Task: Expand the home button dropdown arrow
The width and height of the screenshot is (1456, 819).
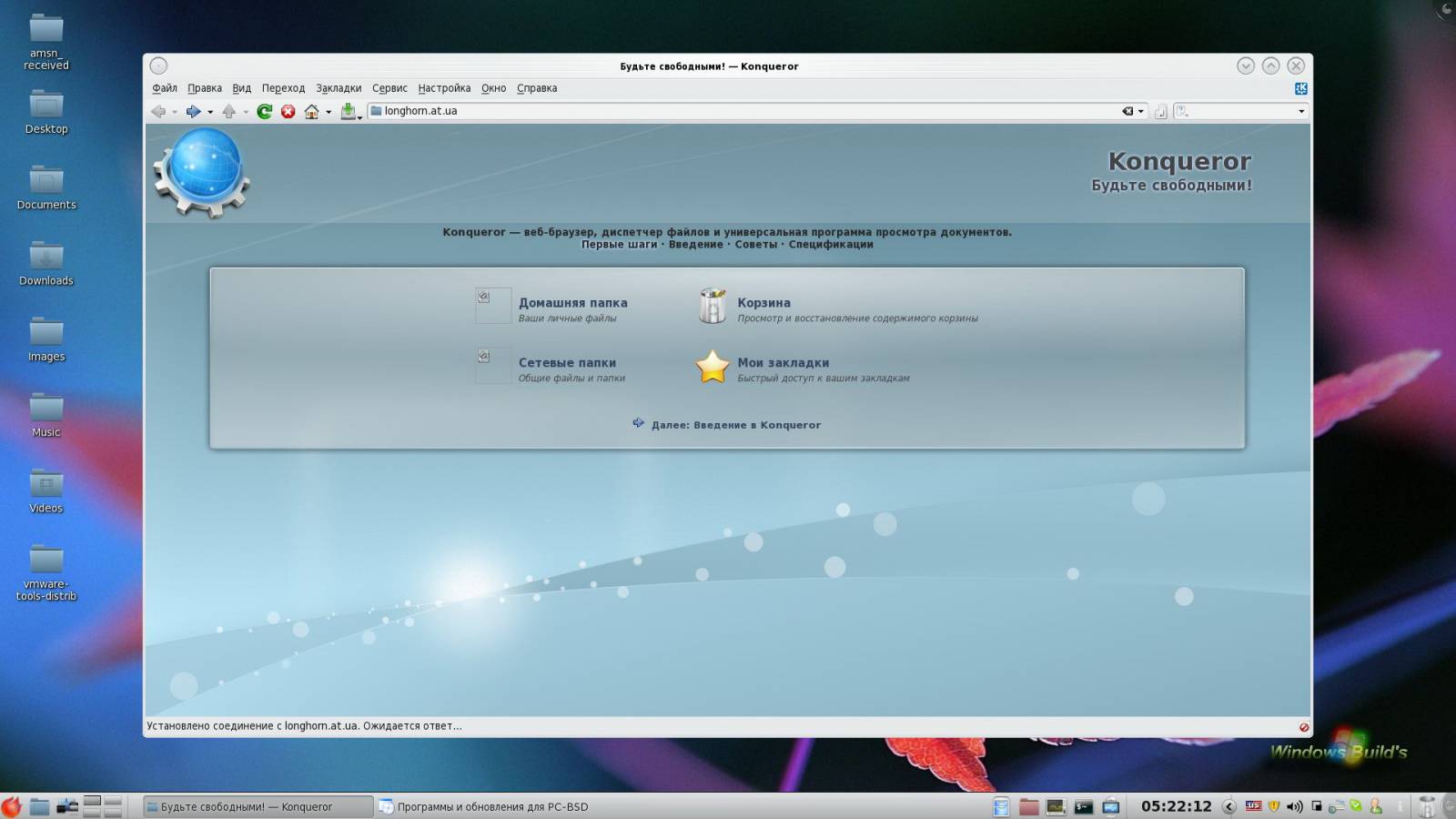Action: (328, 112)
